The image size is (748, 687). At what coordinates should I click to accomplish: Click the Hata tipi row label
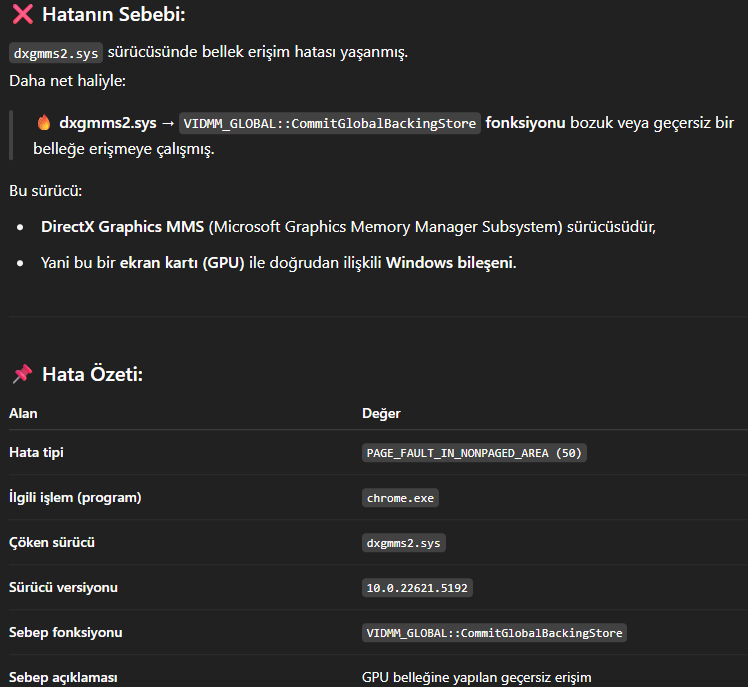pos(36,453)
